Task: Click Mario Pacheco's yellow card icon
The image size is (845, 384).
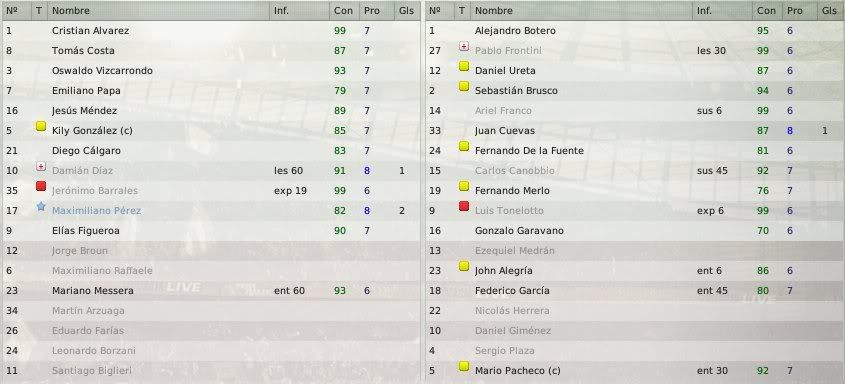Action: click(x=463, y=366)
